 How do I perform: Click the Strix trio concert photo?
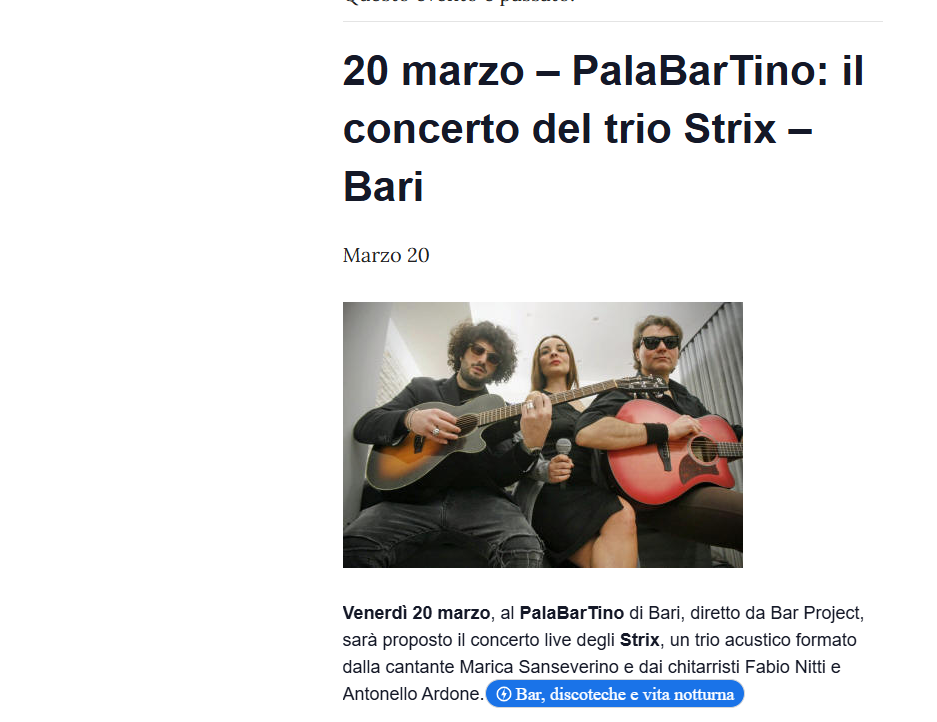(x=543, y=435)
